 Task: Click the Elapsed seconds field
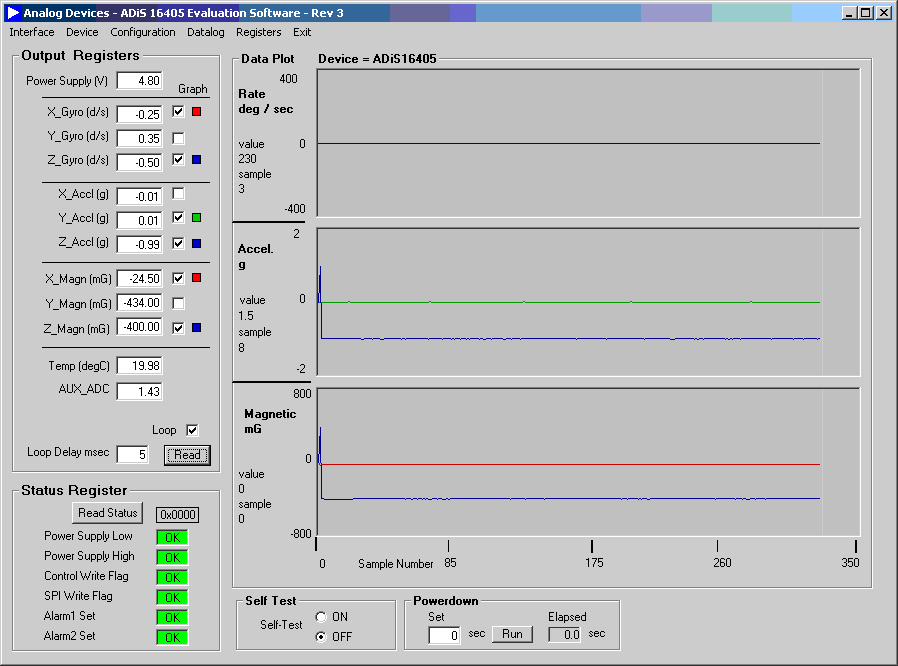565,634
